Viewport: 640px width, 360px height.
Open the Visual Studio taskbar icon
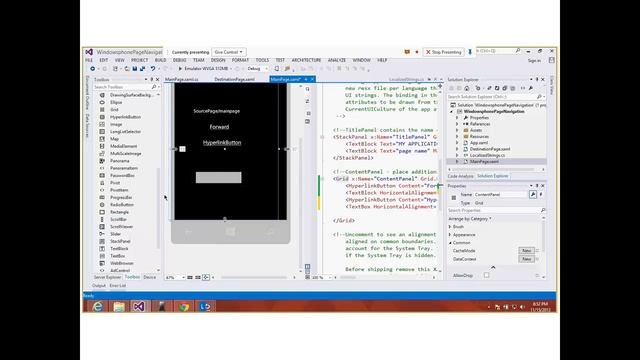point(139,306)
